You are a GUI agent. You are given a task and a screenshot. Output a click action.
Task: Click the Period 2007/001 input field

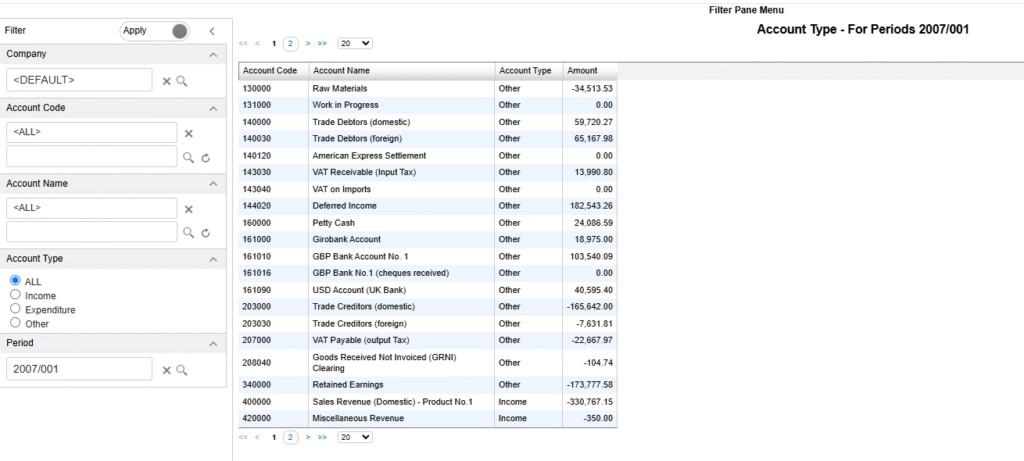(x=79, y=369)
